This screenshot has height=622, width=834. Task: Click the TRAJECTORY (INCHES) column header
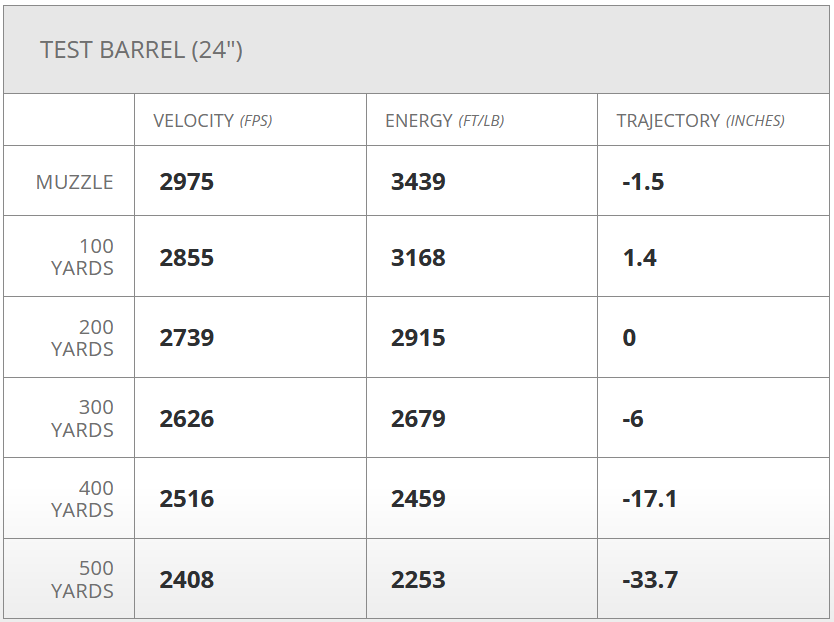coord(700,121)
